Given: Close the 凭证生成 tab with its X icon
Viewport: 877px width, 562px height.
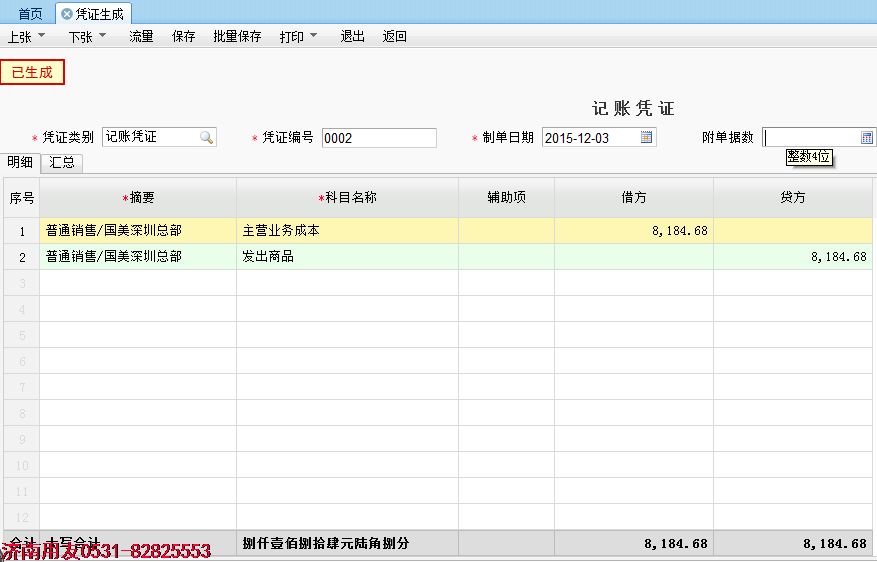Looking at the screenshot, I should tap(67, 14).
